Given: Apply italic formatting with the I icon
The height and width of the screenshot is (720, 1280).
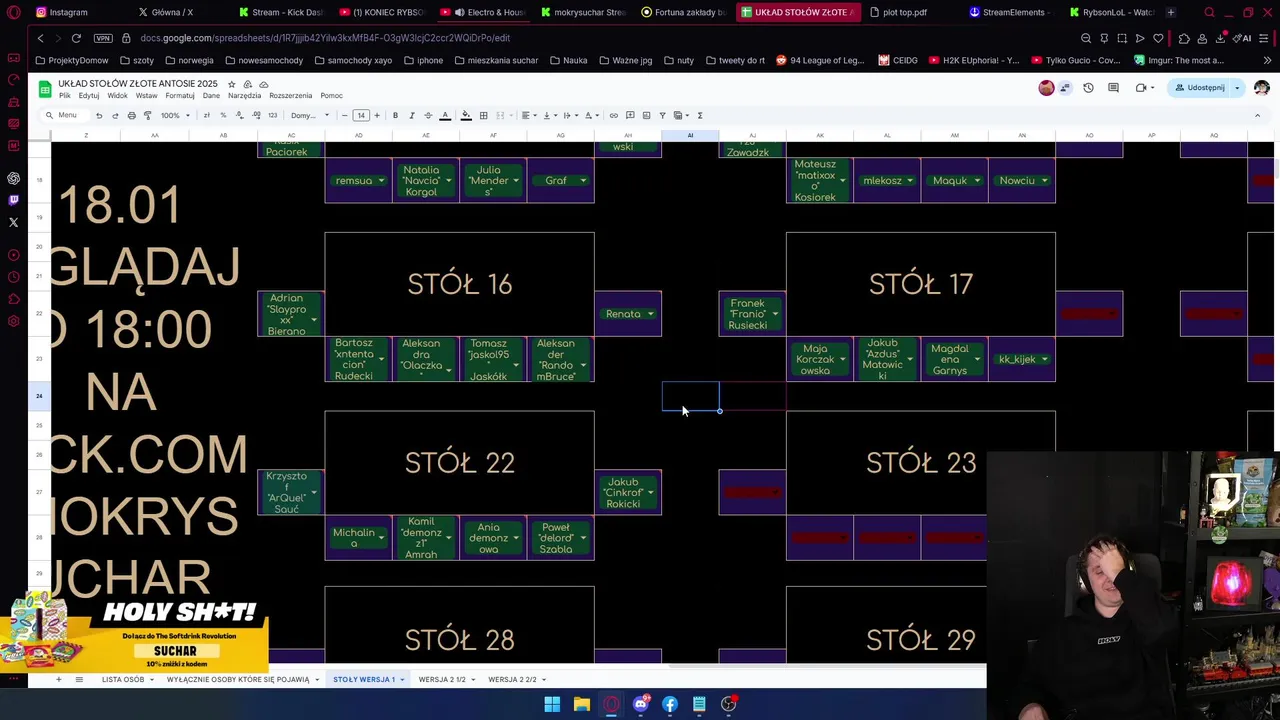Looking at the screenshot, I should coord(411,115).
